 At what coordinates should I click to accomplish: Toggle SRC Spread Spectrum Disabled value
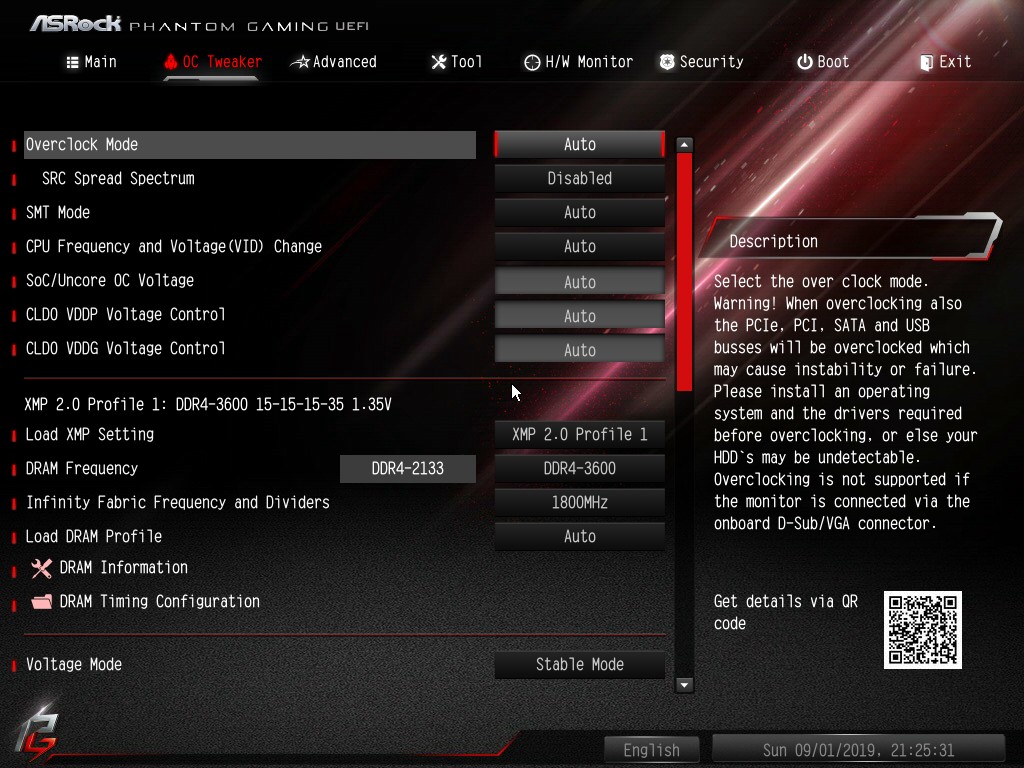click(579, 179)
